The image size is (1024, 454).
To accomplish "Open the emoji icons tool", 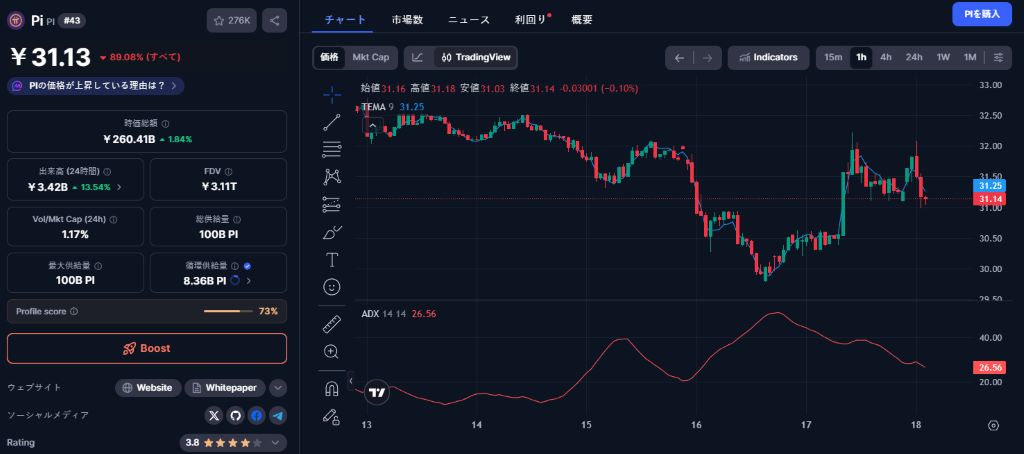I will click(332, 287).
